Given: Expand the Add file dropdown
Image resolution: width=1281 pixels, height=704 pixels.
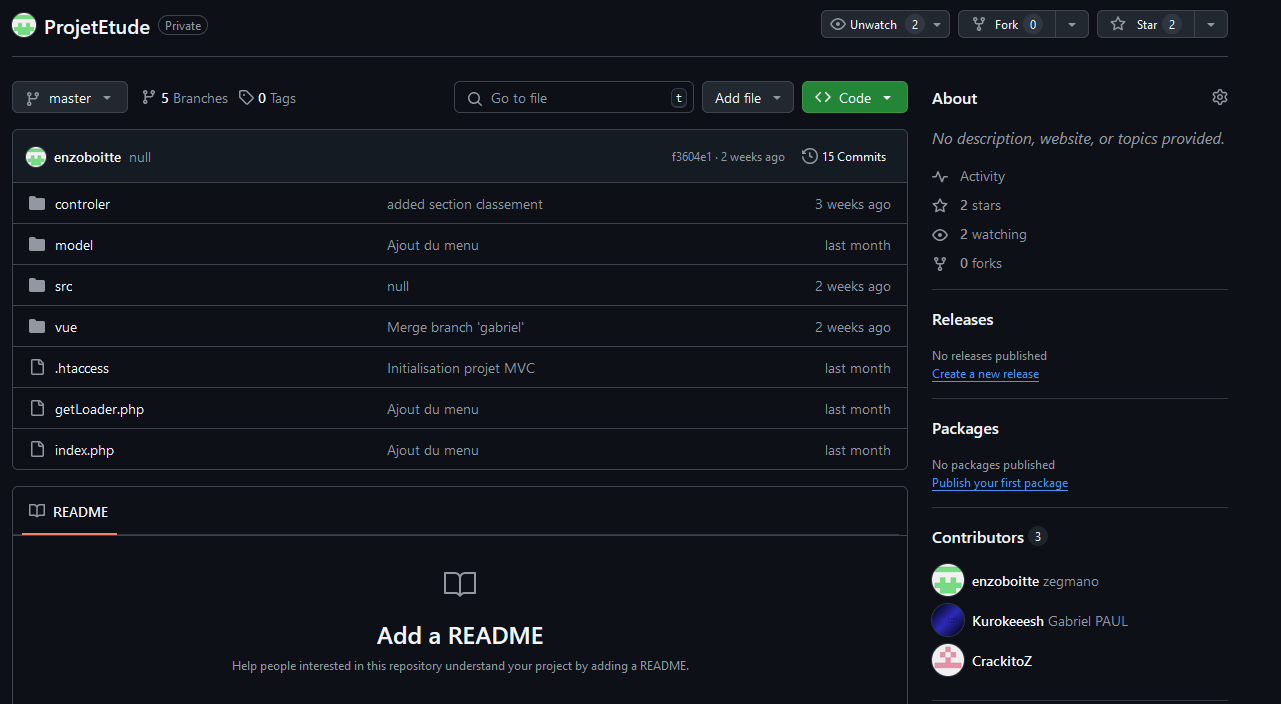Looking at the screenshot, I should 748,97.
